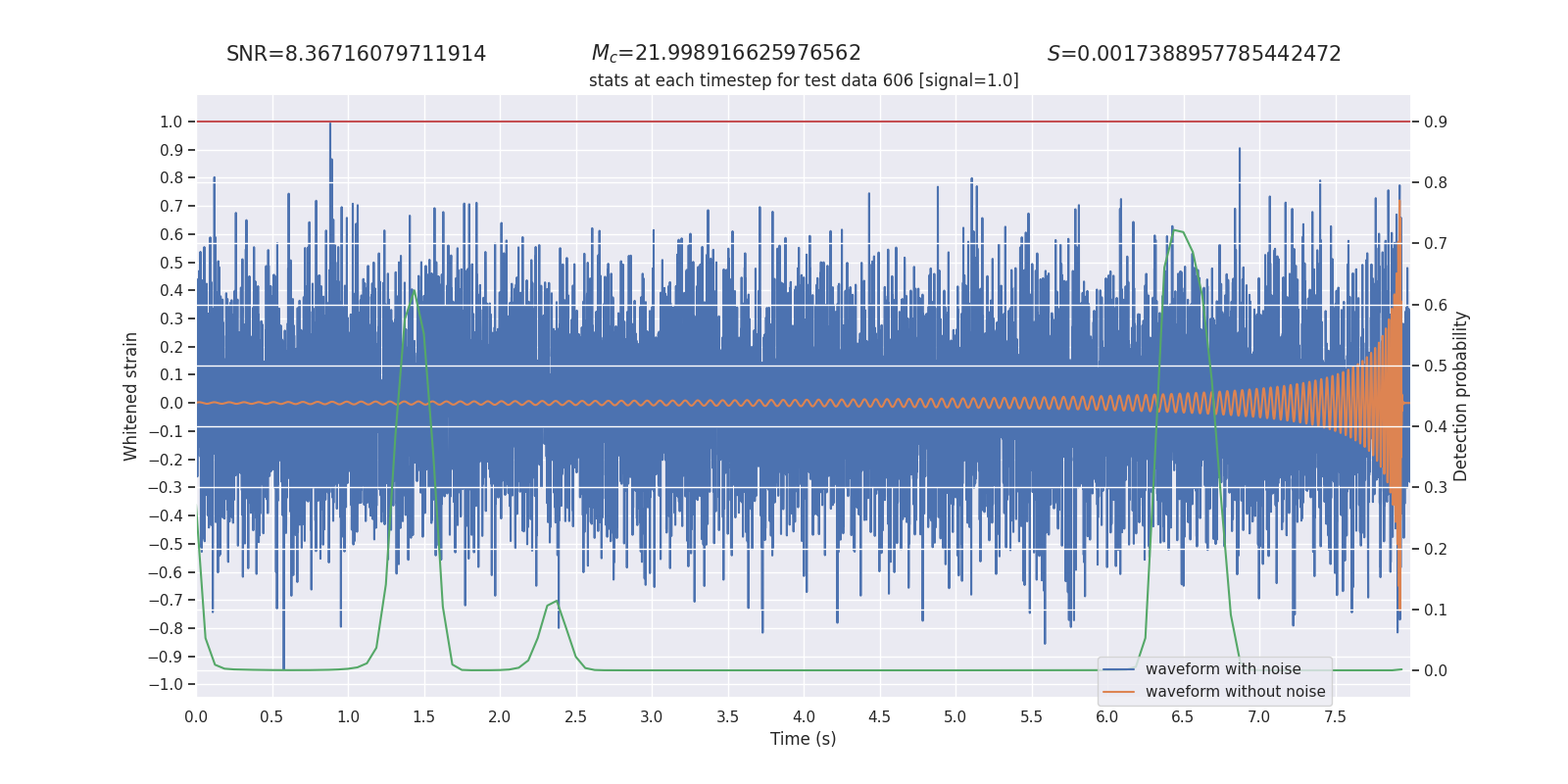Click Detection probability tick label 0.7
Screen dimensions: 1568x784
1436,243
